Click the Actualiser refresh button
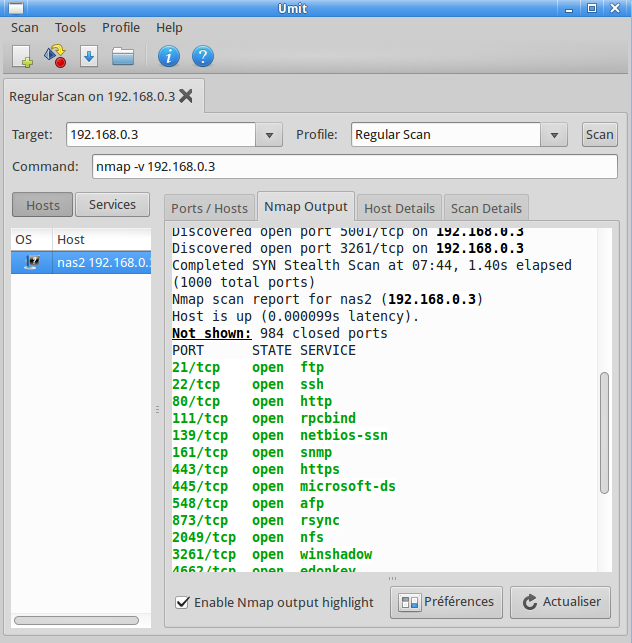 [560, 602]
